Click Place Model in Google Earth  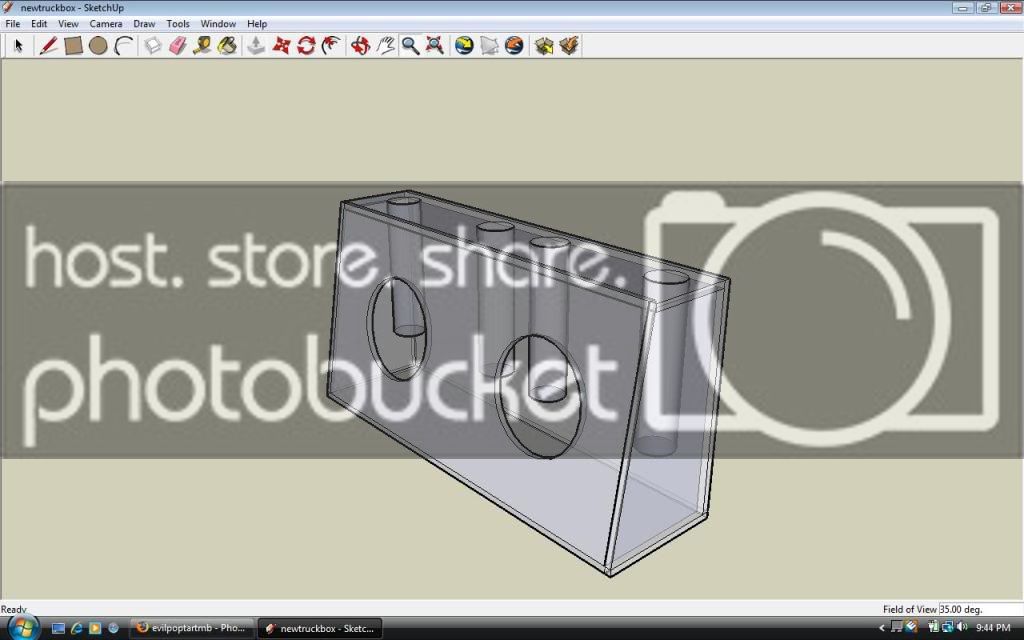(514, 46)
